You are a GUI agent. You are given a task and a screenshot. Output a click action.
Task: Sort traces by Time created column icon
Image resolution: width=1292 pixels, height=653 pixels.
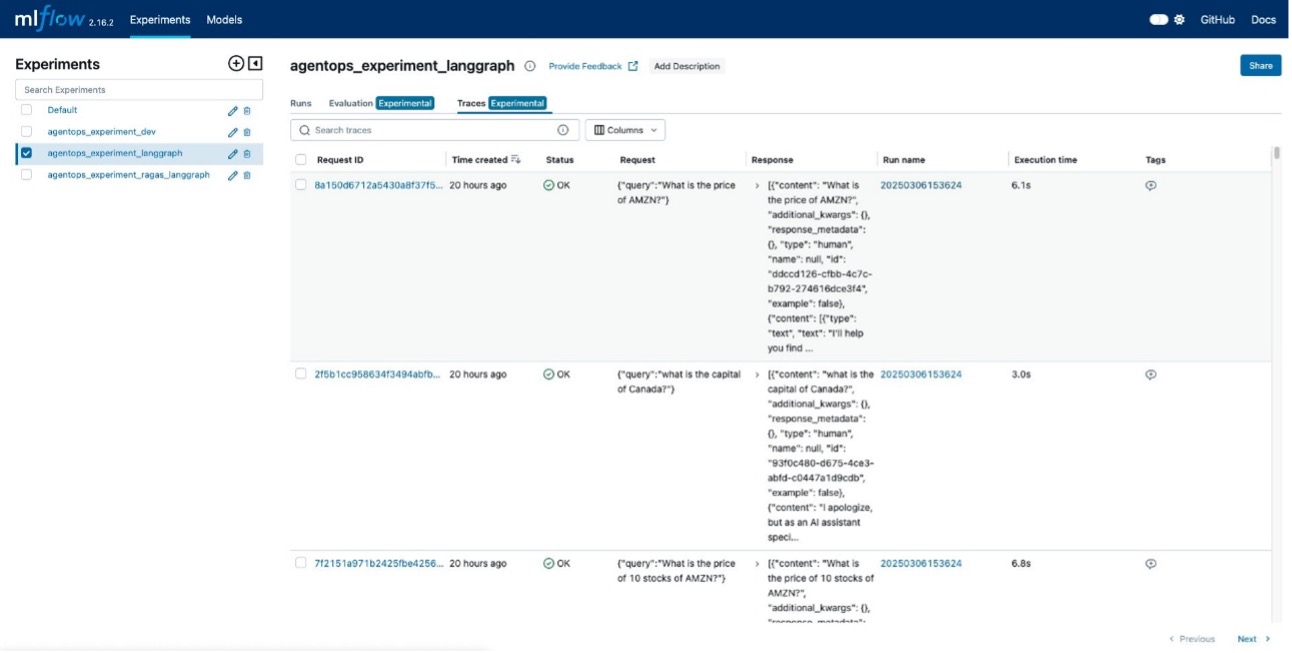pos(516,160)
